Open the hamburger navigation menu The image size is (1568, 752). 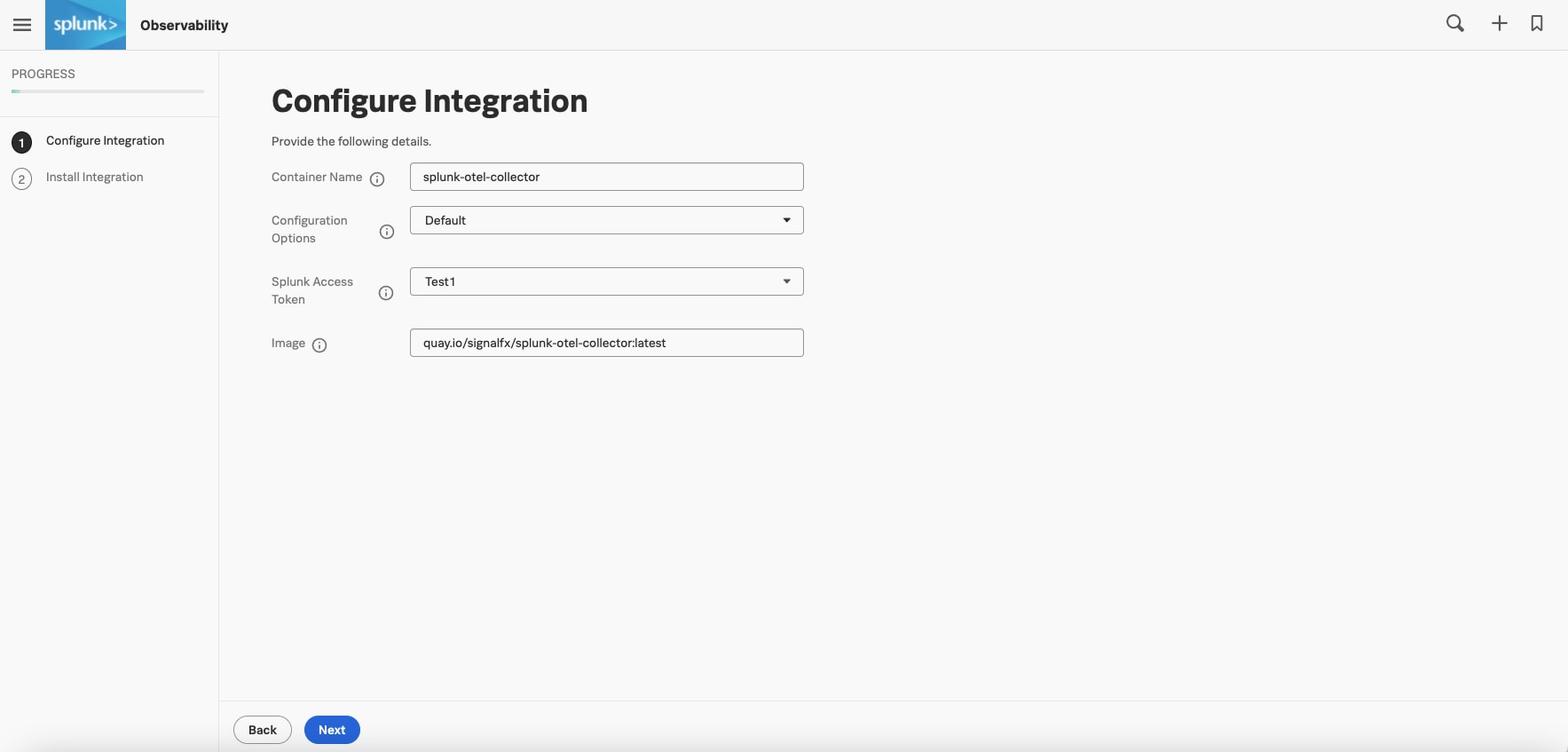coord(22,25)
